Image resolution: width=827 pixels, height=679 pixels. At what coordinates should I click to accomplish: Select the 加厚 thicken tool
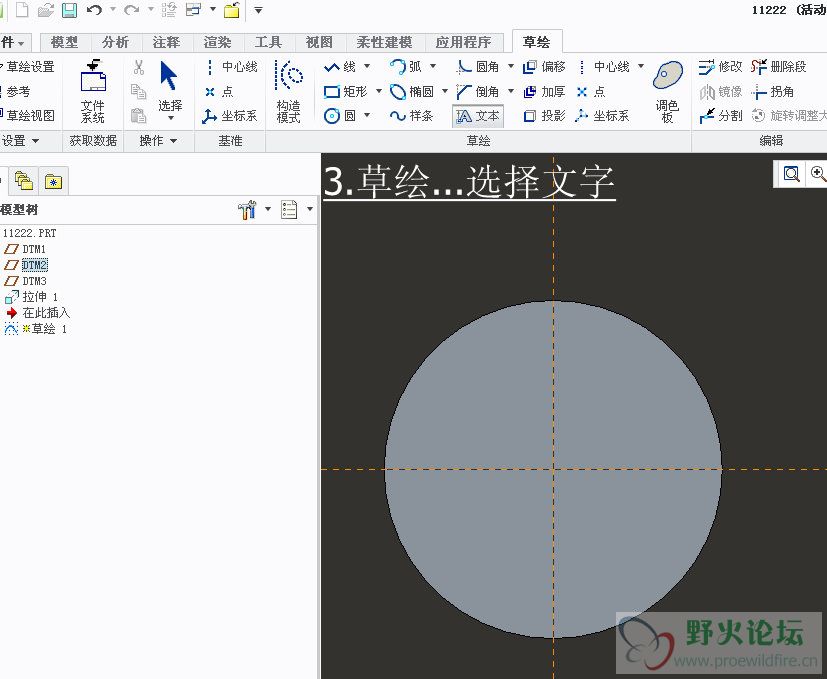tap(544, 91)
